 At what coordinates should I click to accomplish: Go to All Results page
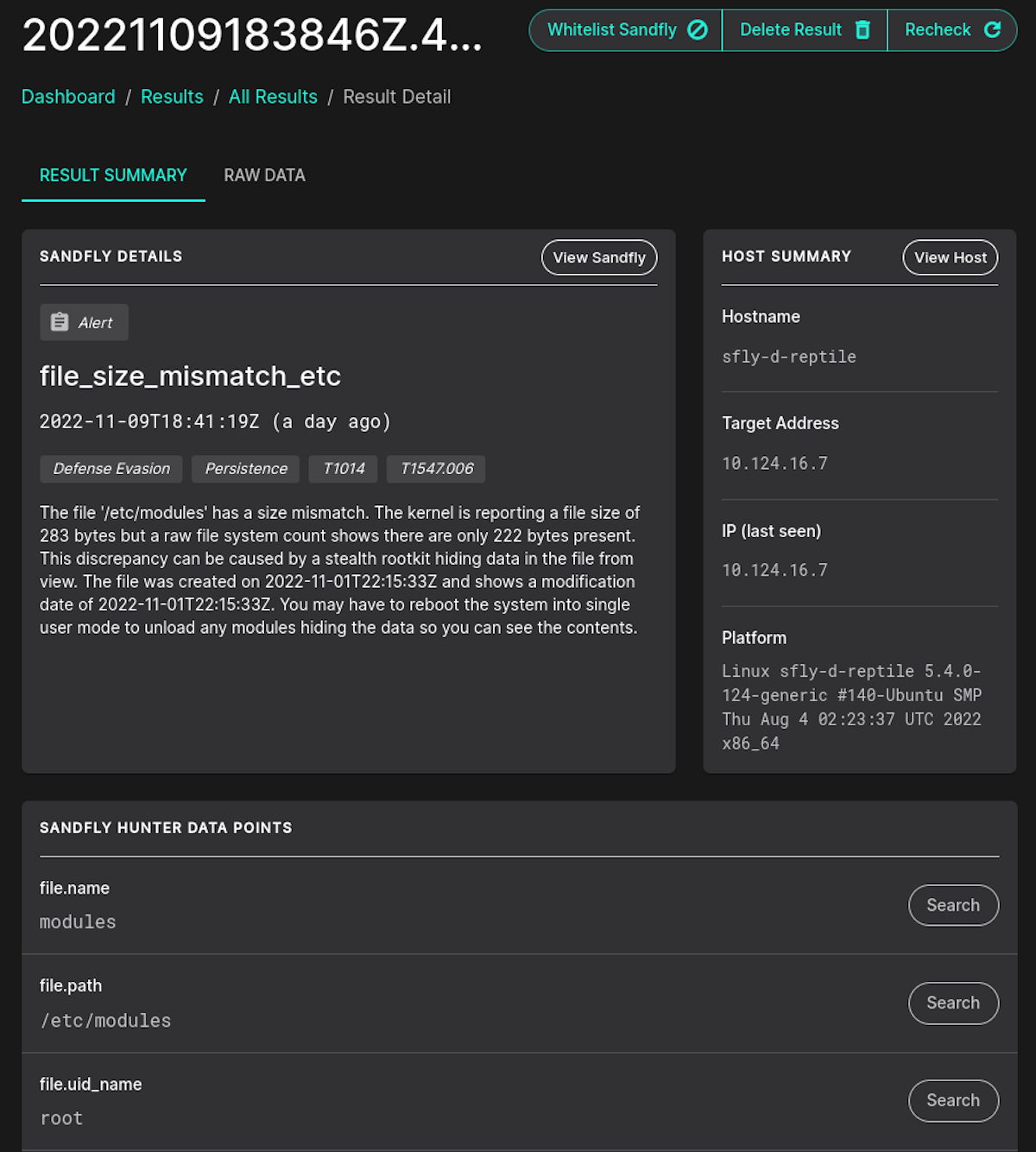[x=273, y=97]
